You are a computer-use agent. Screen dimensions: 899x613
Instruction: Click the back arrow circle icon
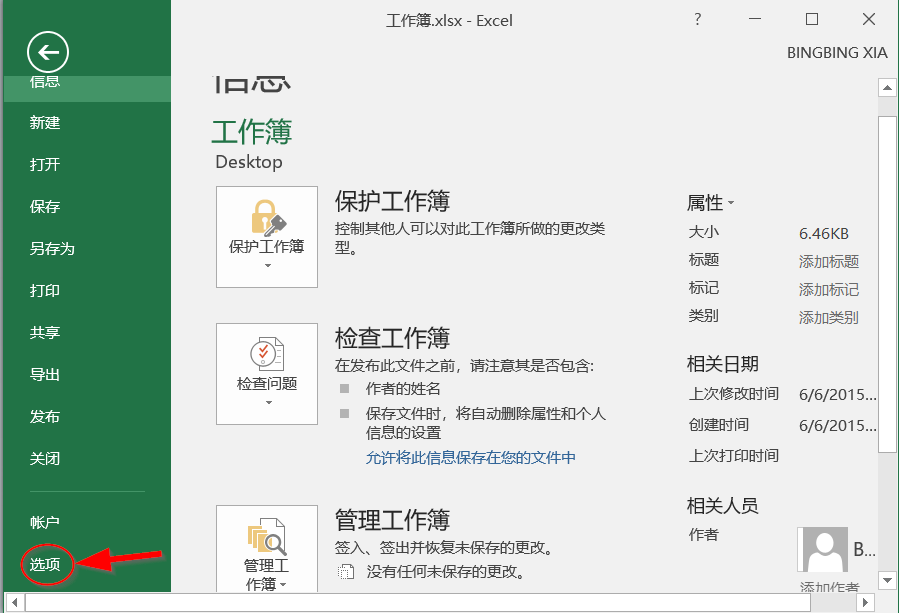pos(48,53)
